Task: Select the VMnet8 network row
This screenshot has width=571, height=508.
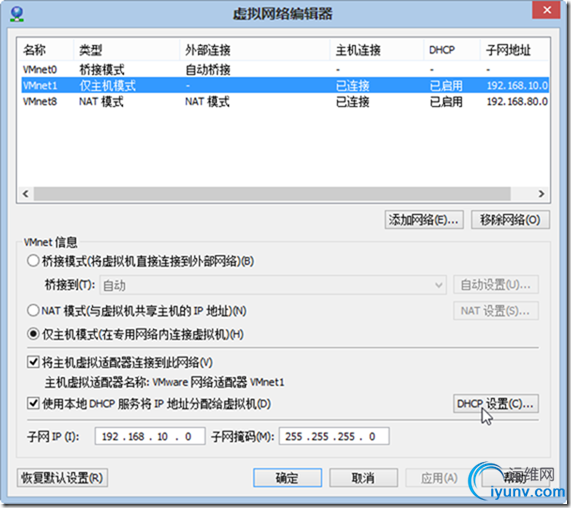Action: (x=285, y=101)
